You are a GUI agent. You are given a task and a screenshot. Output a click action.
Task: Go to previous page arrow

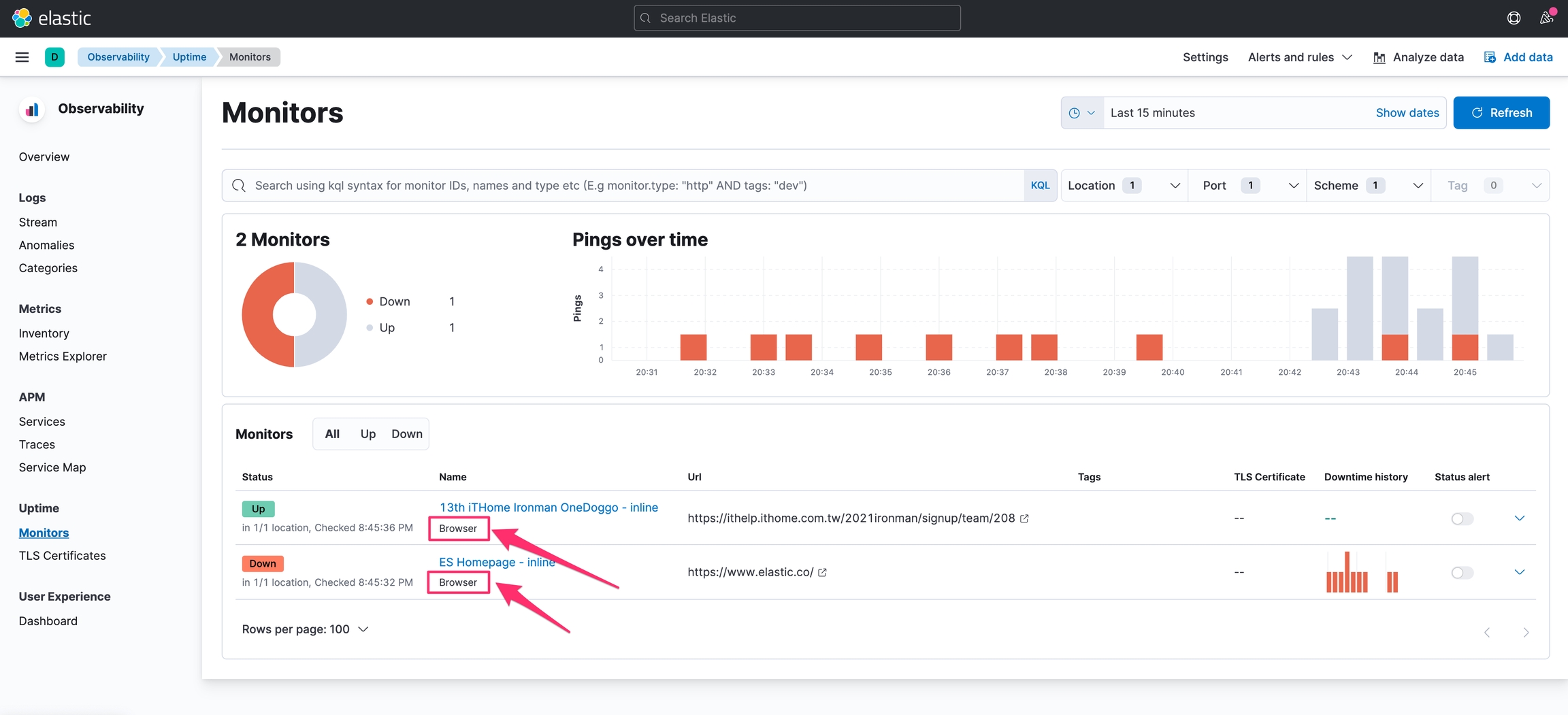click(x=1487, y=632)
